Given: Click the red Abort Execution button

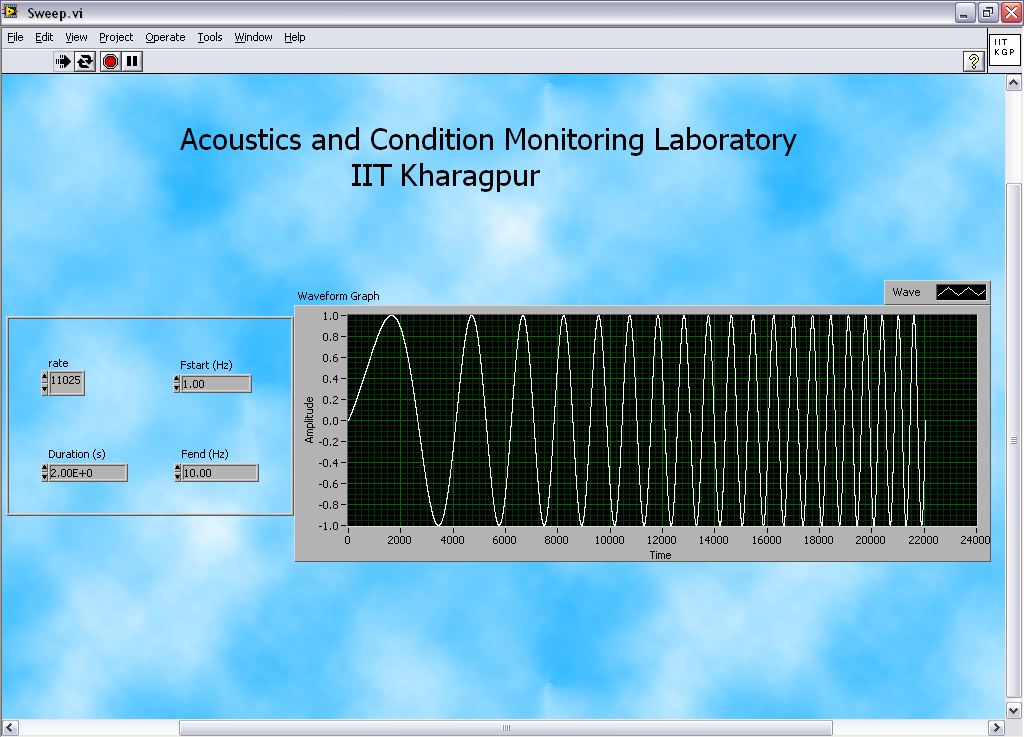Looking at the screenshot, I should click(x=110, y=61).
